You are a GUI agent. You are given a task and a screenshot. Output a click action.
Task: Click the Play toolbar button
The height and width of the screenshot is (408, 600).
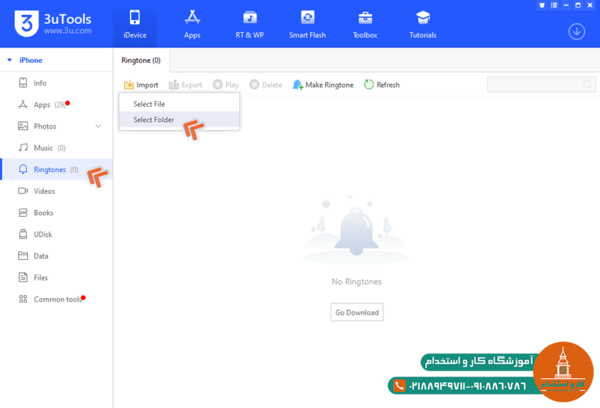(226, 85)
